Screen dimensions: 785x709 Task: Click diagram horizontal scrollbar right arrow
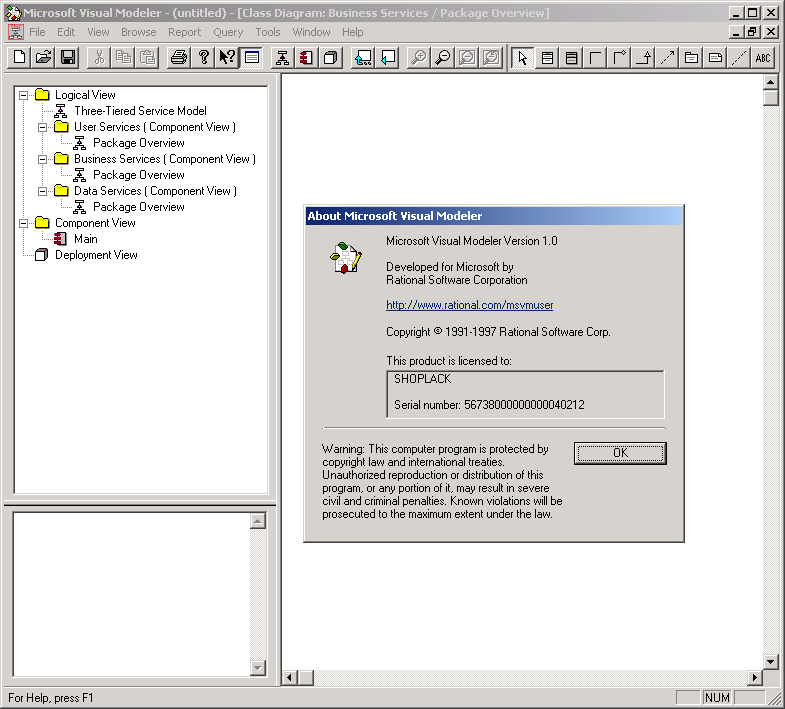tap(755, 678)
